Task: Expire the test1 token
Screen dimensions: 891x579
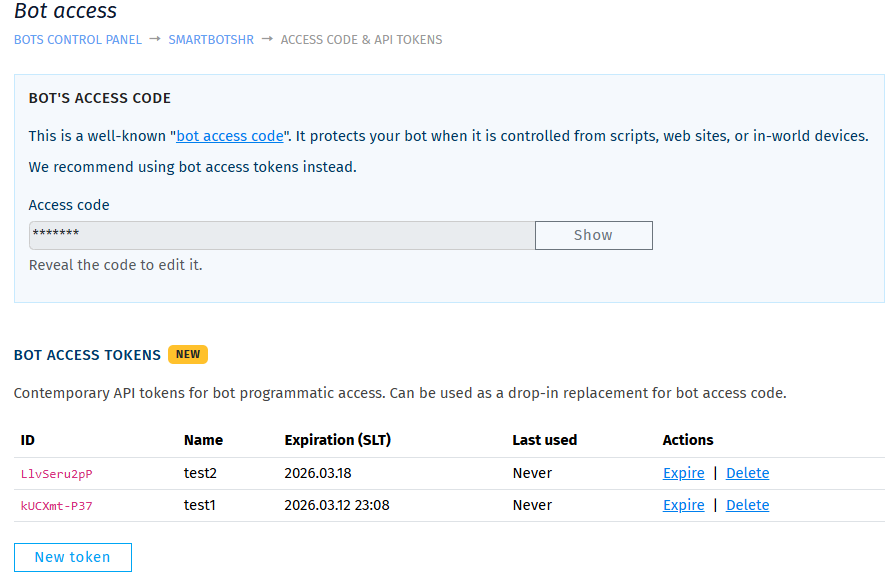Action: (683, 505)
